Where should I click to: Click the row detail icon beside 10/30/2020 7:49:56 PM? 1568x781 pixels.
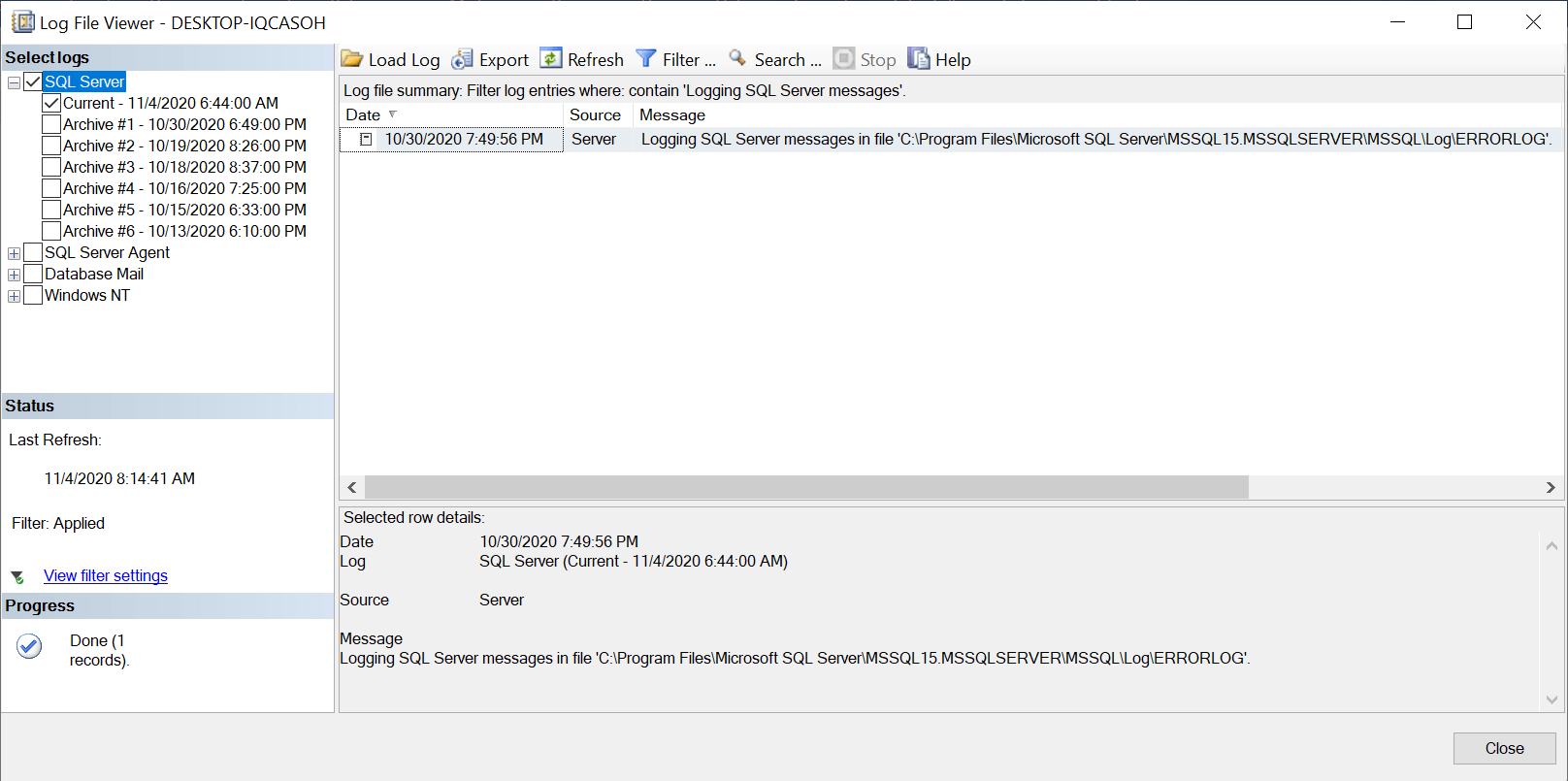point(366,140)
